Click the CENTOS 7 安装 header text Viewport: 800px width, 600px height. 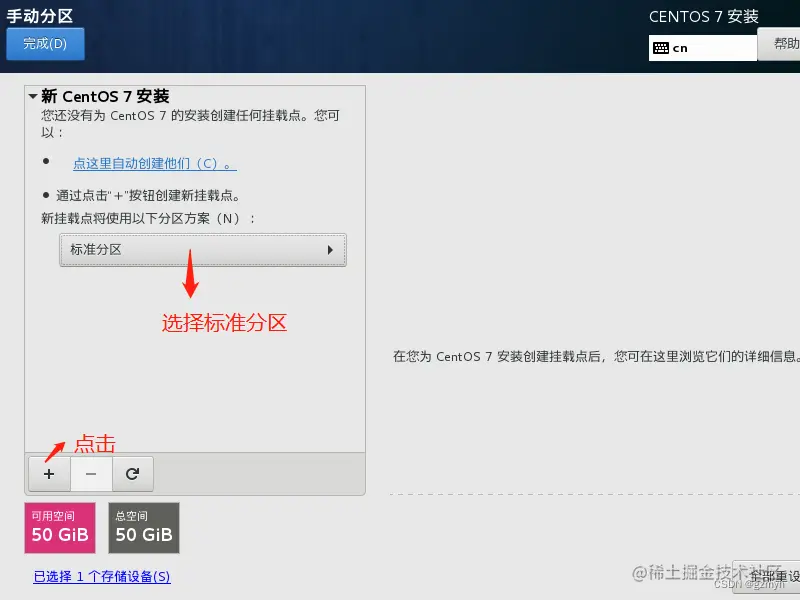point(704,17)
